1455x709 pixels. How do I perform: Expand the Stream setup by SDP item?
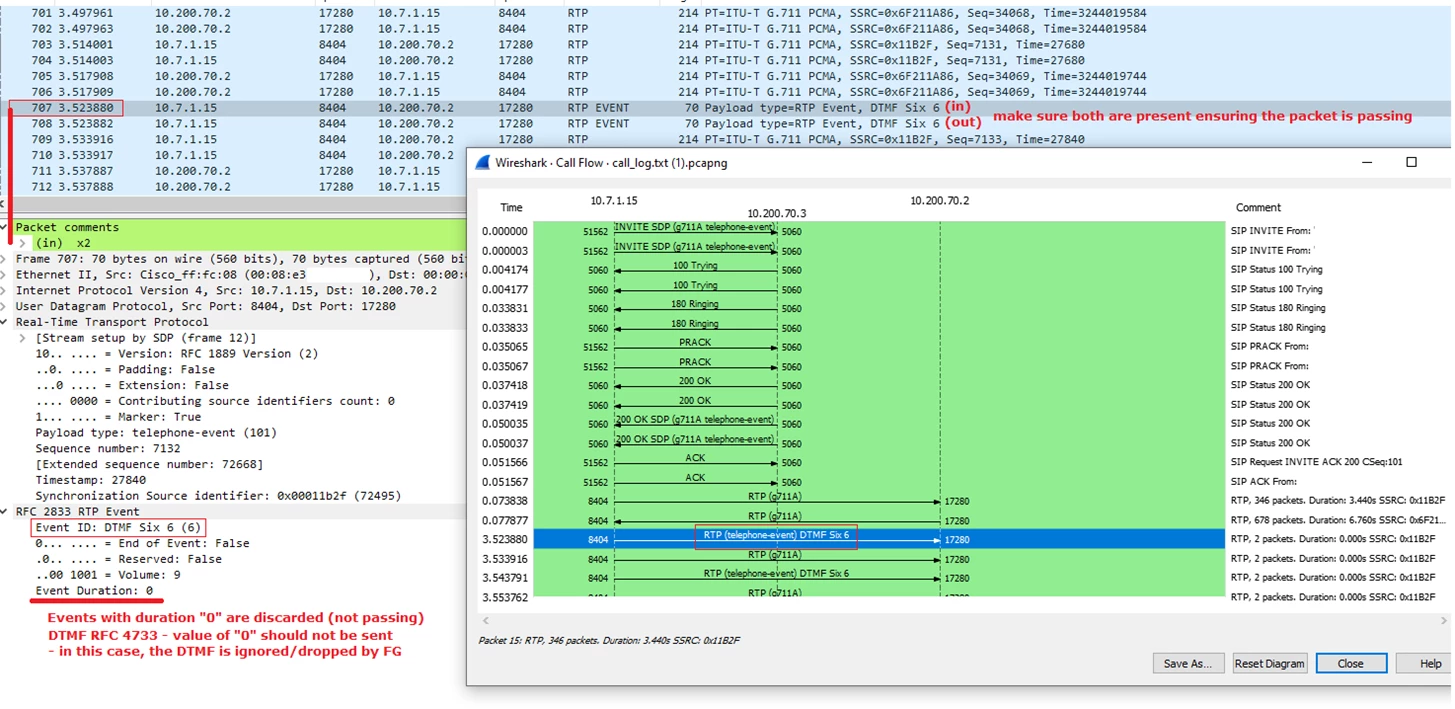pyautogui.click(x=24, y=338)
